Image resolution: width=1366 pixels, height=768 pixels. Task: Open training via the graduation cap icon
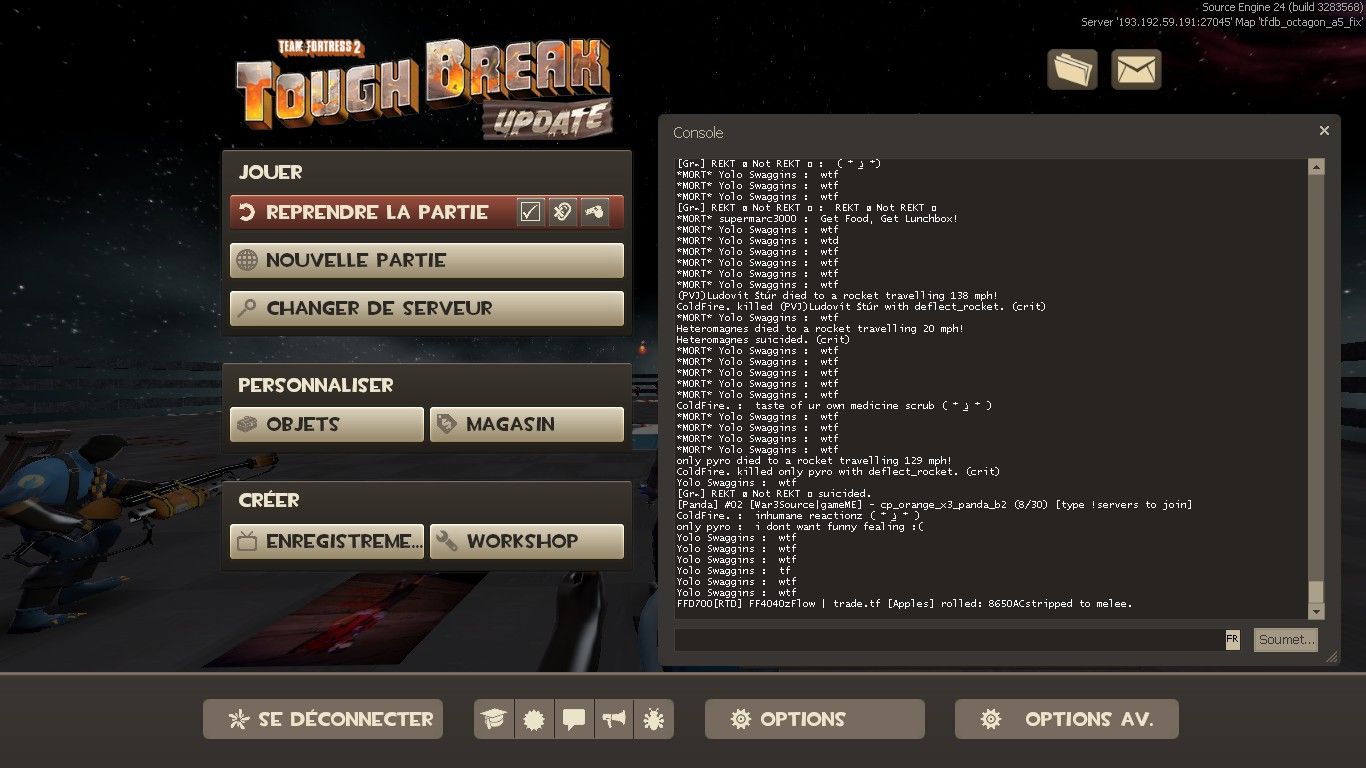(494, 719)
